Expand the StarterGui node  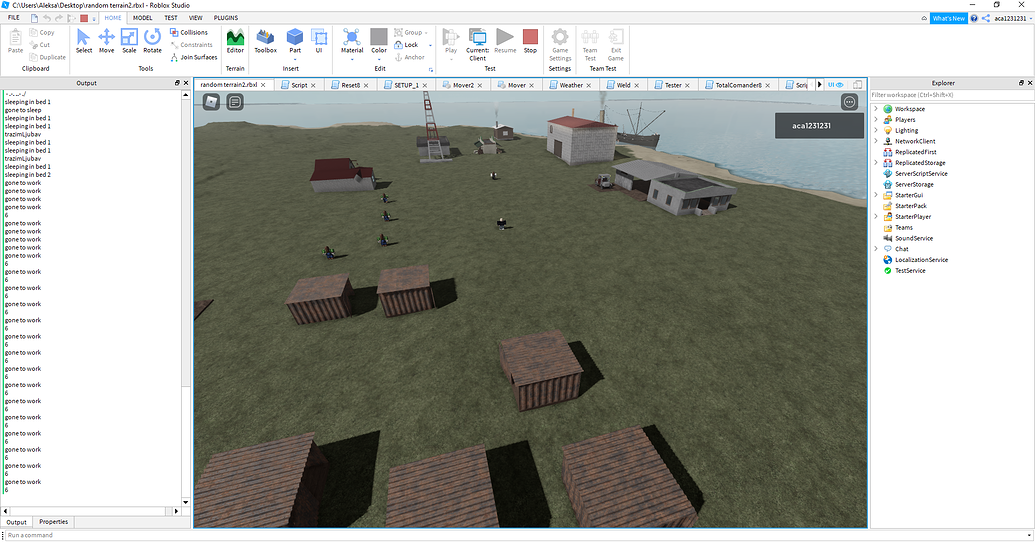(876, 195)
